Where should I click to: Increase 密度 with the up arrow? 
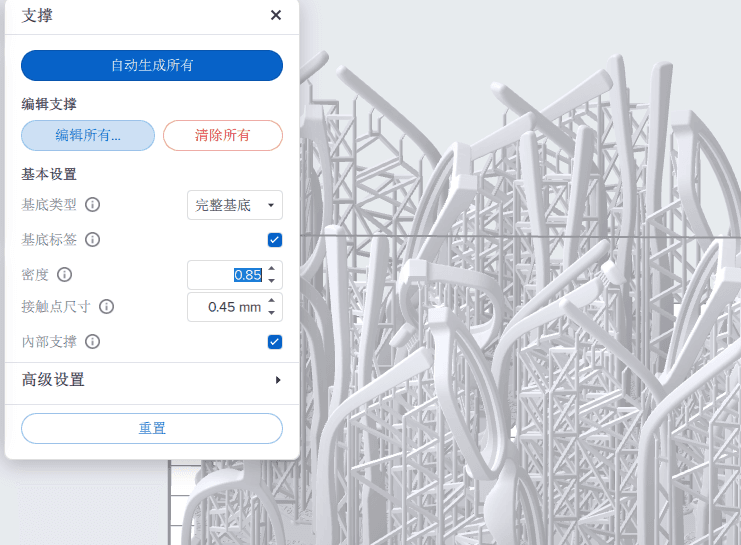pyautogui.click(x=272, y=269)
